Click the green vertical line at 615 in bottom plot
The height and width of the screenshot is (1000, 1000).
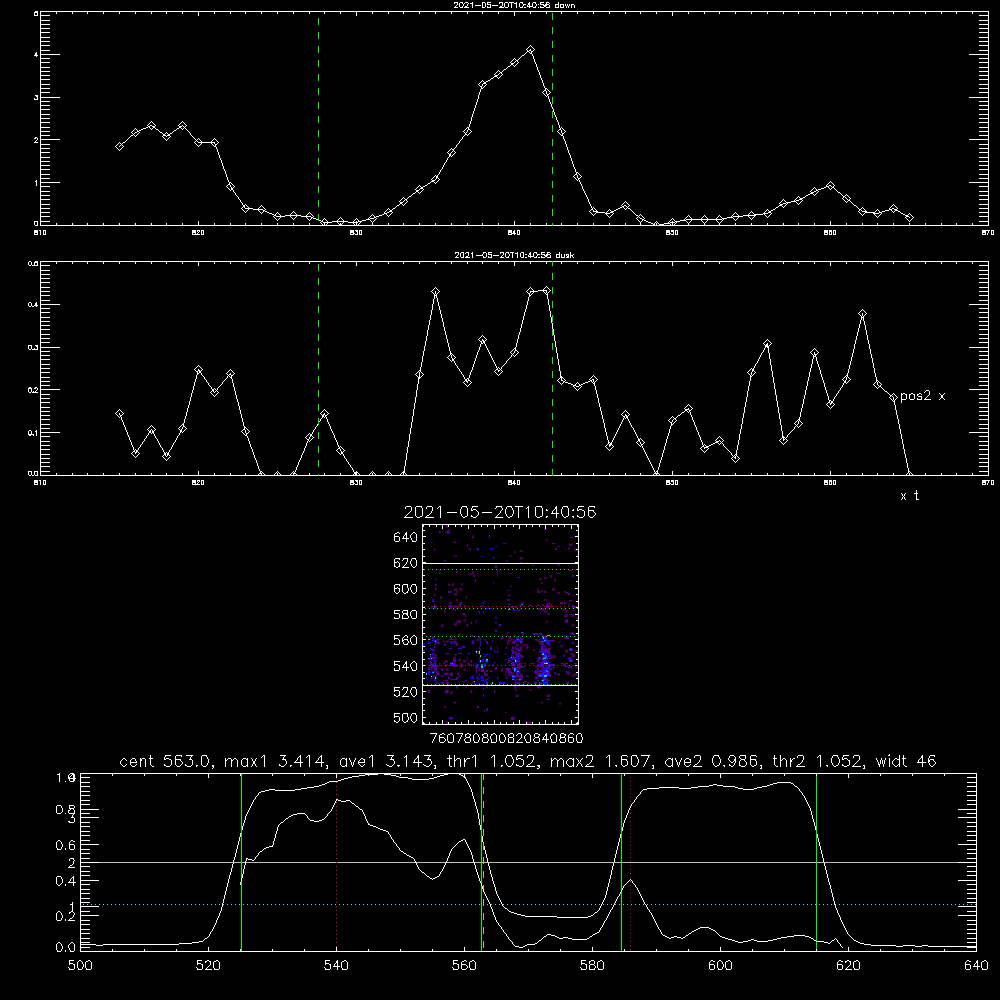tap(816, 862)
